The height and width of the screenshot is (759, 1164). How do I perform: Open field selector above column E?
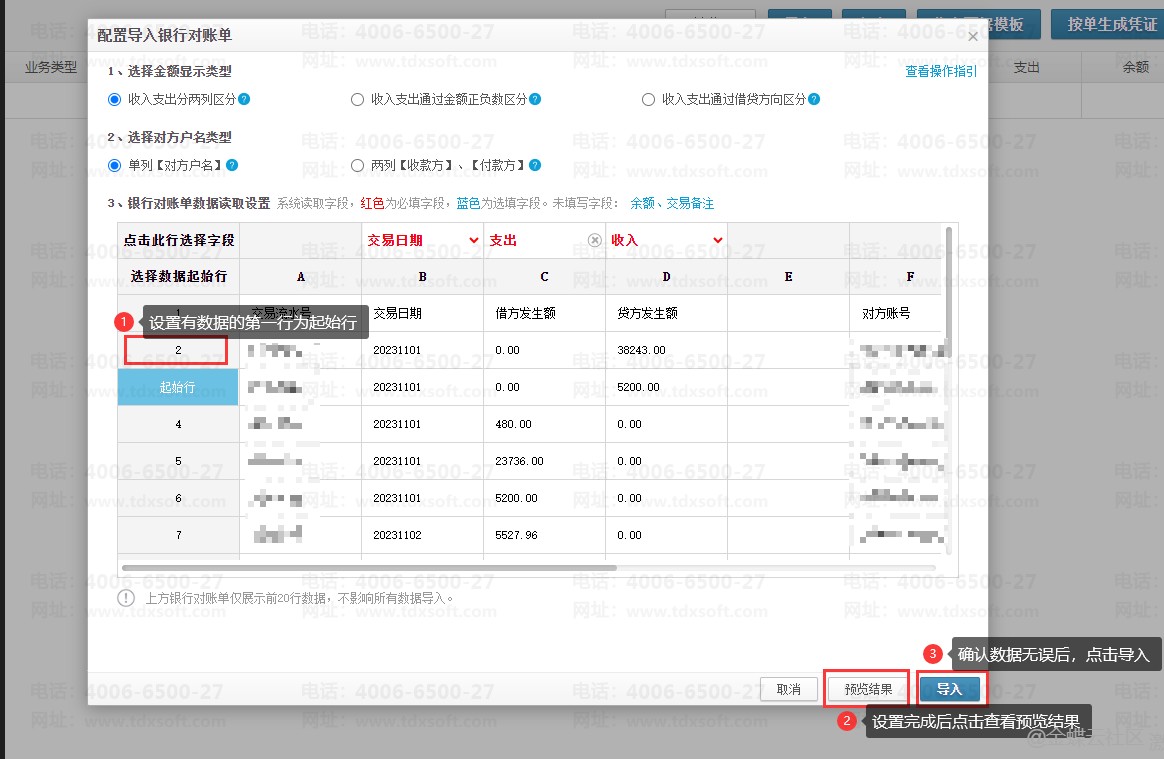pos(788,240)
